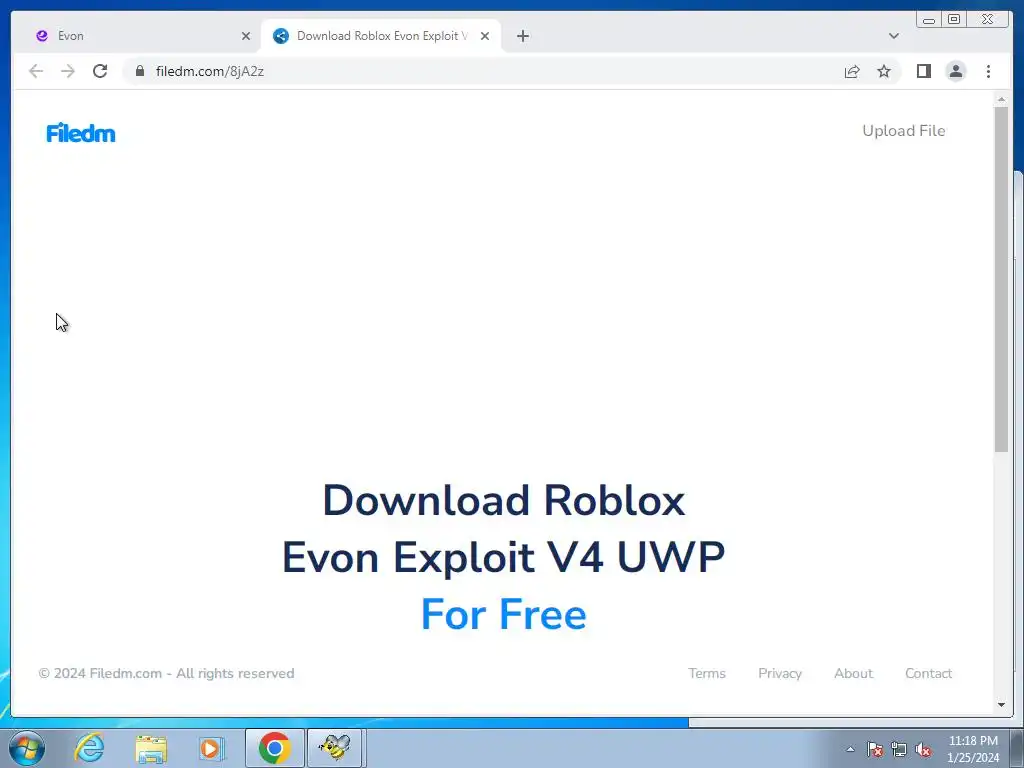This screenshot has width=1024, height=768.
Task: Click the muted volume tray icon
Action: [923, 749]
